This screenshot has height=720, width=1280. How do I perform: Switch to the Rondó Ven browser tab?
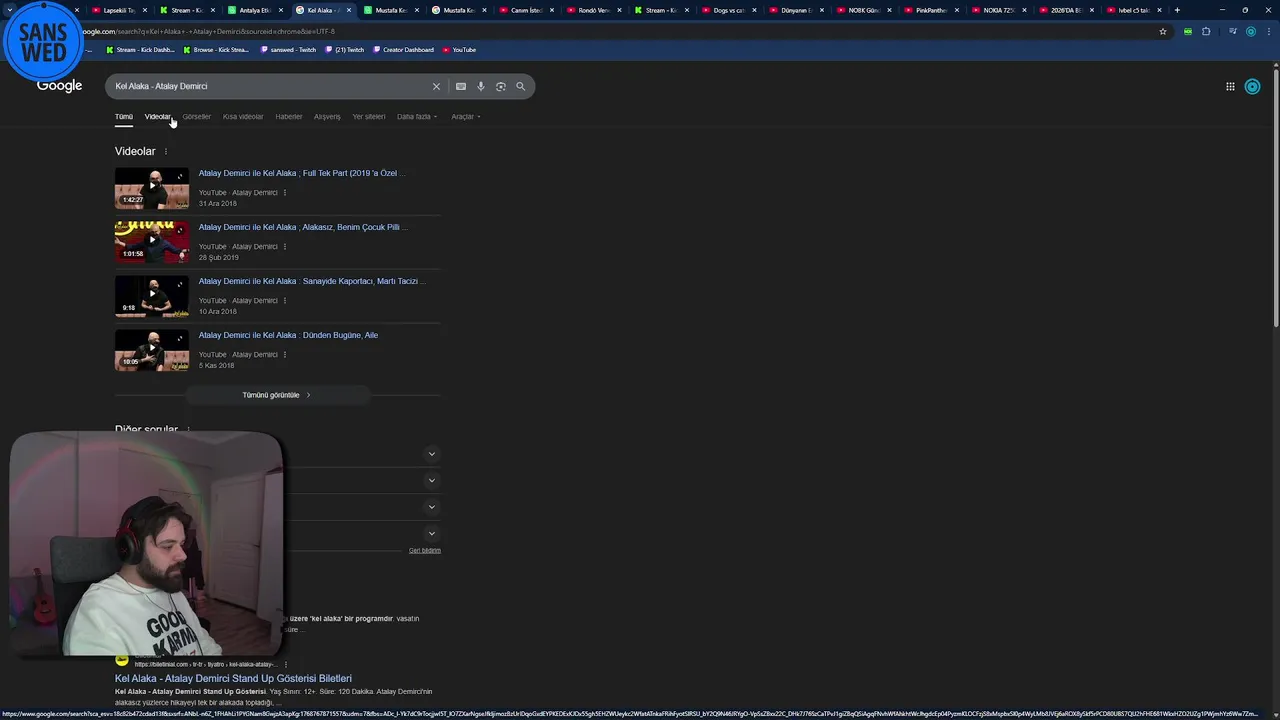tap(594, 10)
